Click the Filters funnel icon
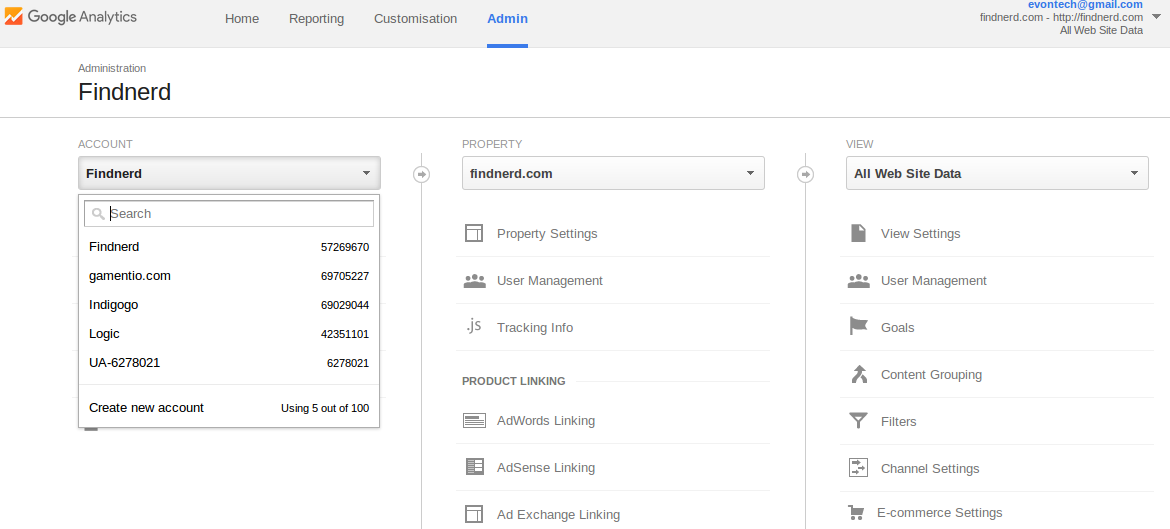 858,421
